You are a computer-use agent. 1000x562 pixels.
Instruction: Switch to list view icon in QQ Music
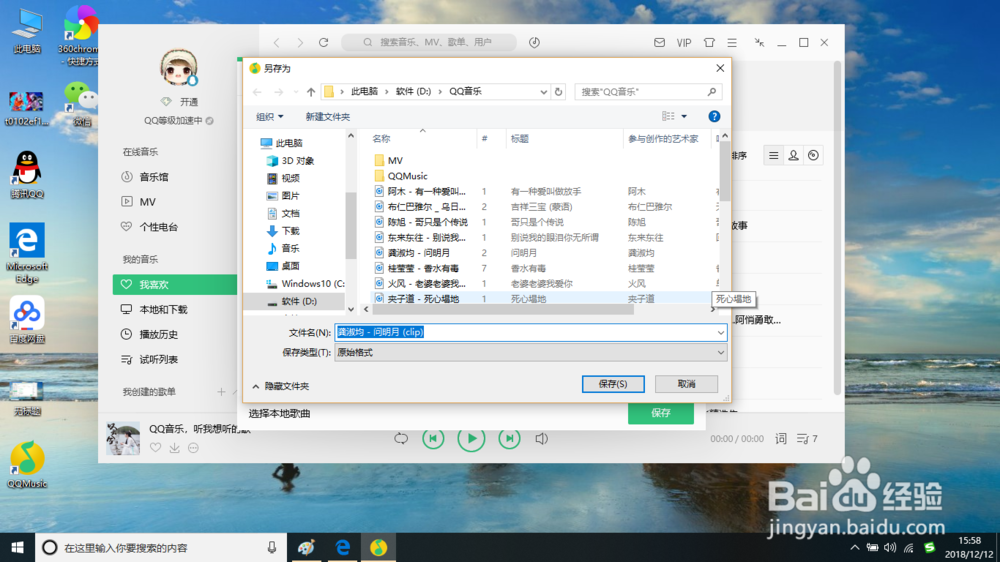774,155
